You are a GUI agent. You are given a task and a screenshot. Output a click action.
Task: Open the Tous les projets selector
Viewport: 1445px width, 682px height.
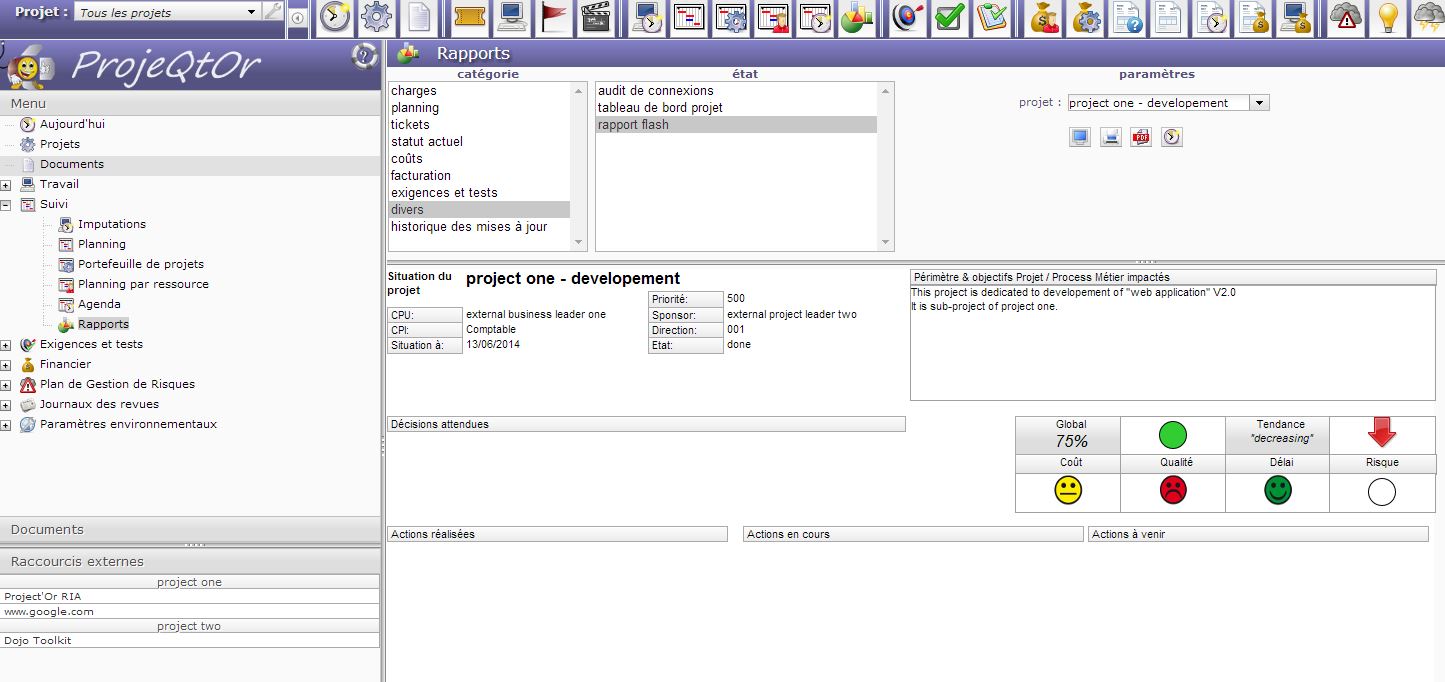(x=251, y=13)
